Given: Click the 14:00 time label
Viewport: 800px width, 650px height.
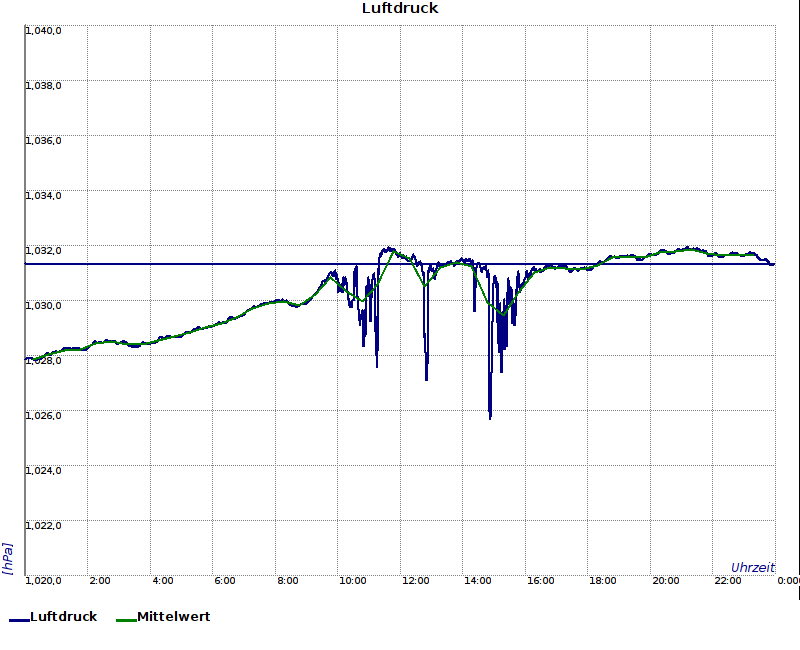Looking at the screenshot, I should 478,581.
